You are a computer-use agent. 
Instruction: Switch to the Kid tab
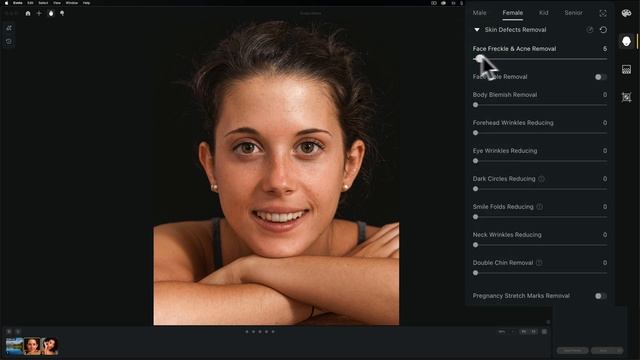[x=544, y=13]
